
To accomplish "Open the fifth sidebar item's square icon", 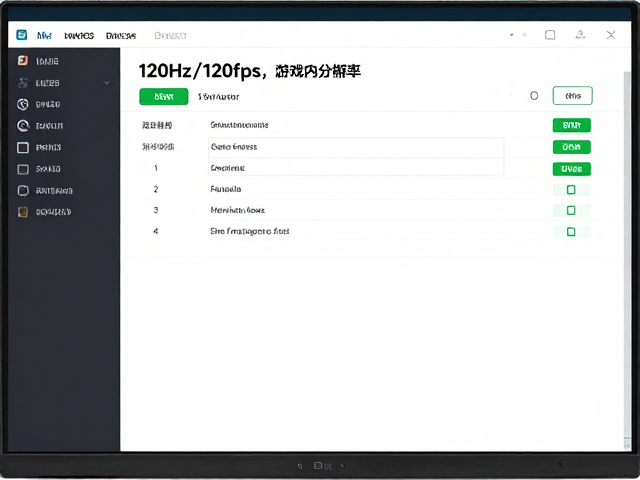I will pyautogui.click(x=23, y=147).
